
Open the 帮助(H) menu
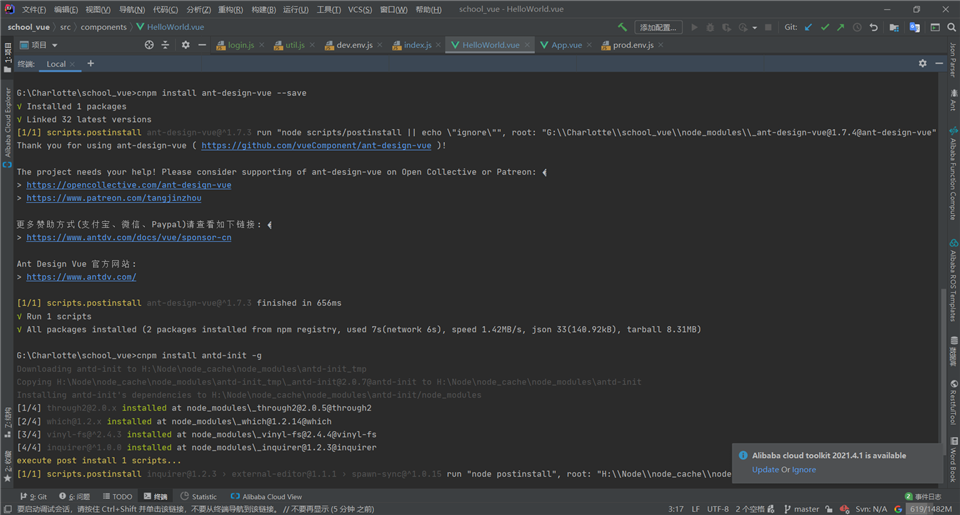429,9
